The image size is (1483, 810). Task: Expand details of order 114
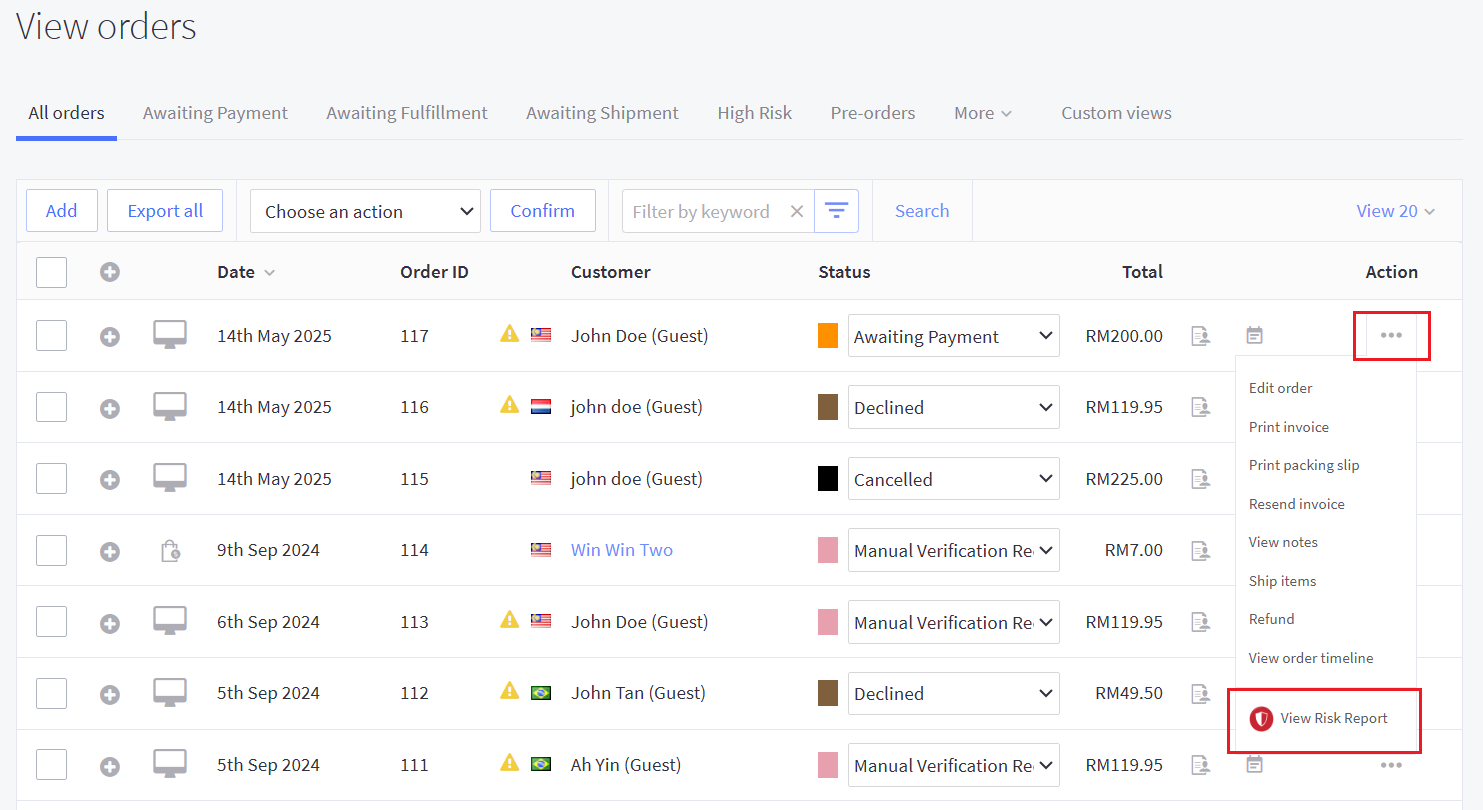[110, 551]
